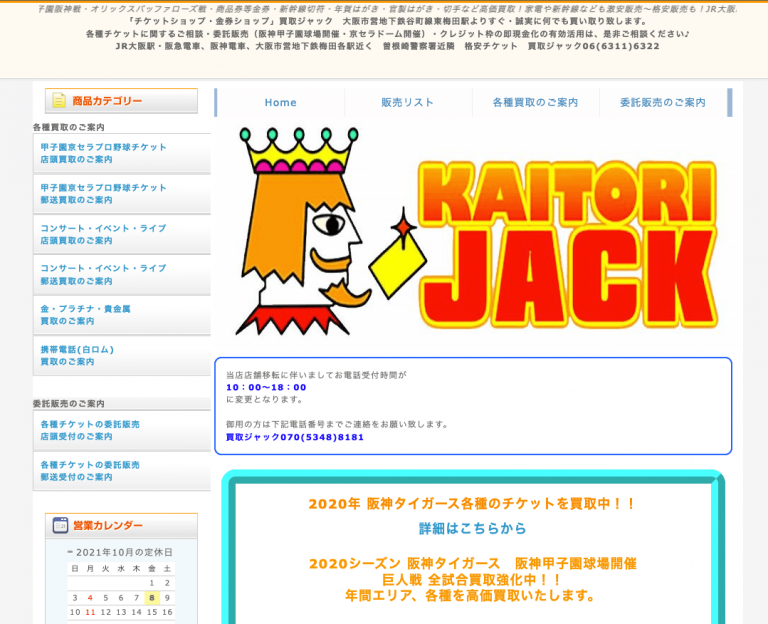
Task: Click the 買取ジャック070(5348)8181 phone number
Action: [294, 437]
